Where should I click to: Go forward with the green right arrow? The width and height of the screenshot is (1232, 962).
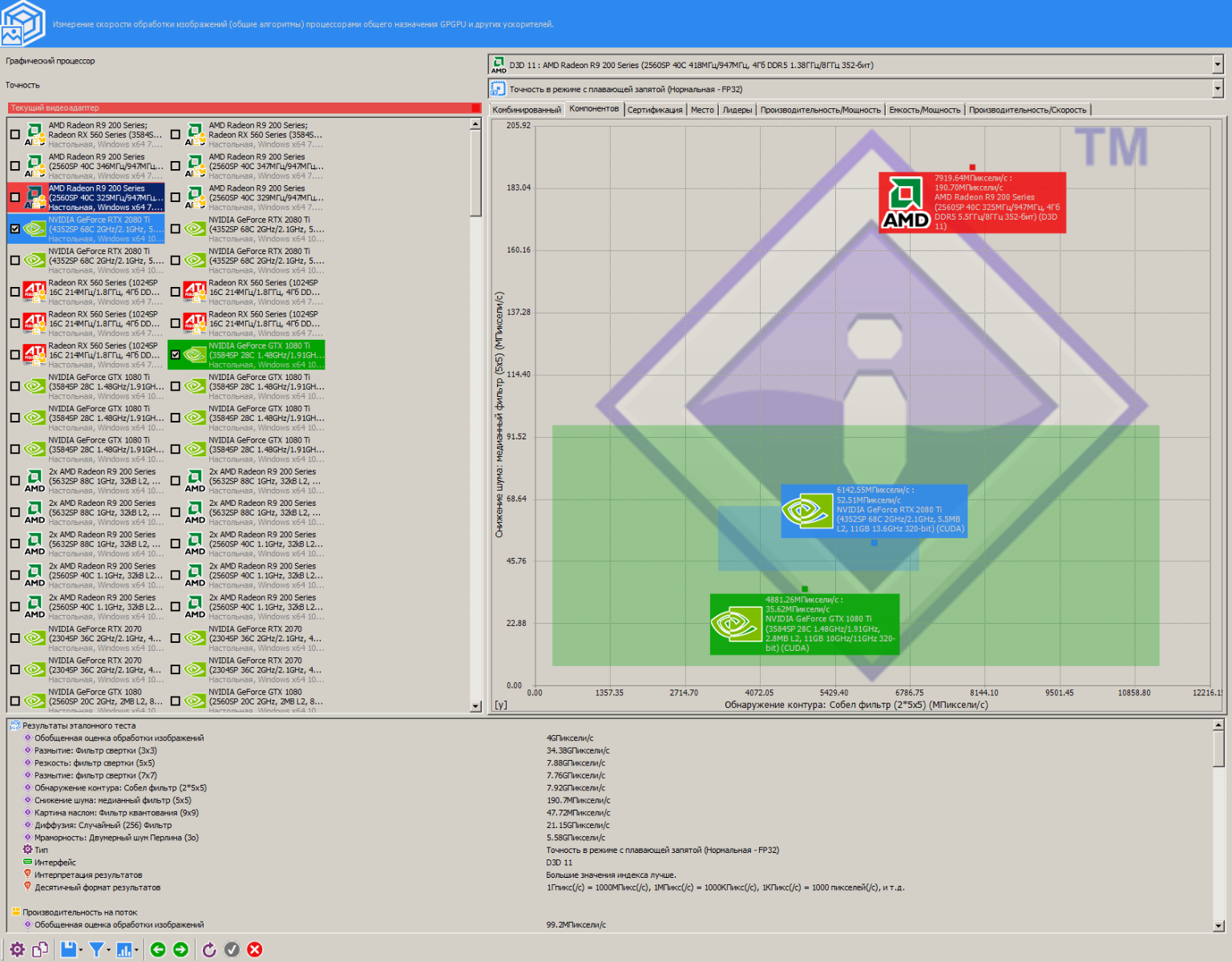pos(181,950)
